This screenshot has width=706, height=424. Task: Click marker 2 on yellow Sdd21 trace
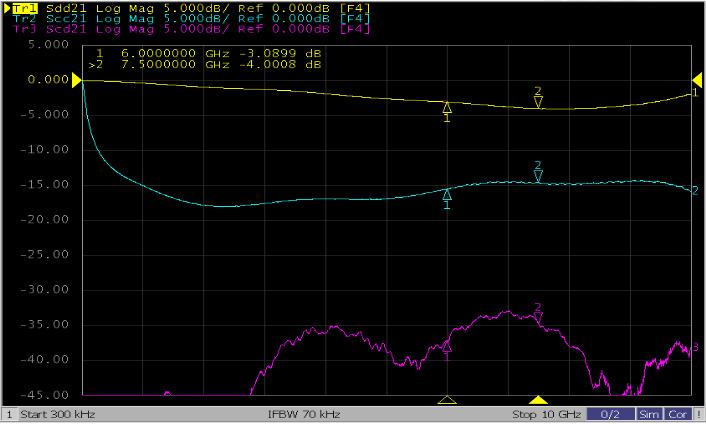click(x=538, y=100)
